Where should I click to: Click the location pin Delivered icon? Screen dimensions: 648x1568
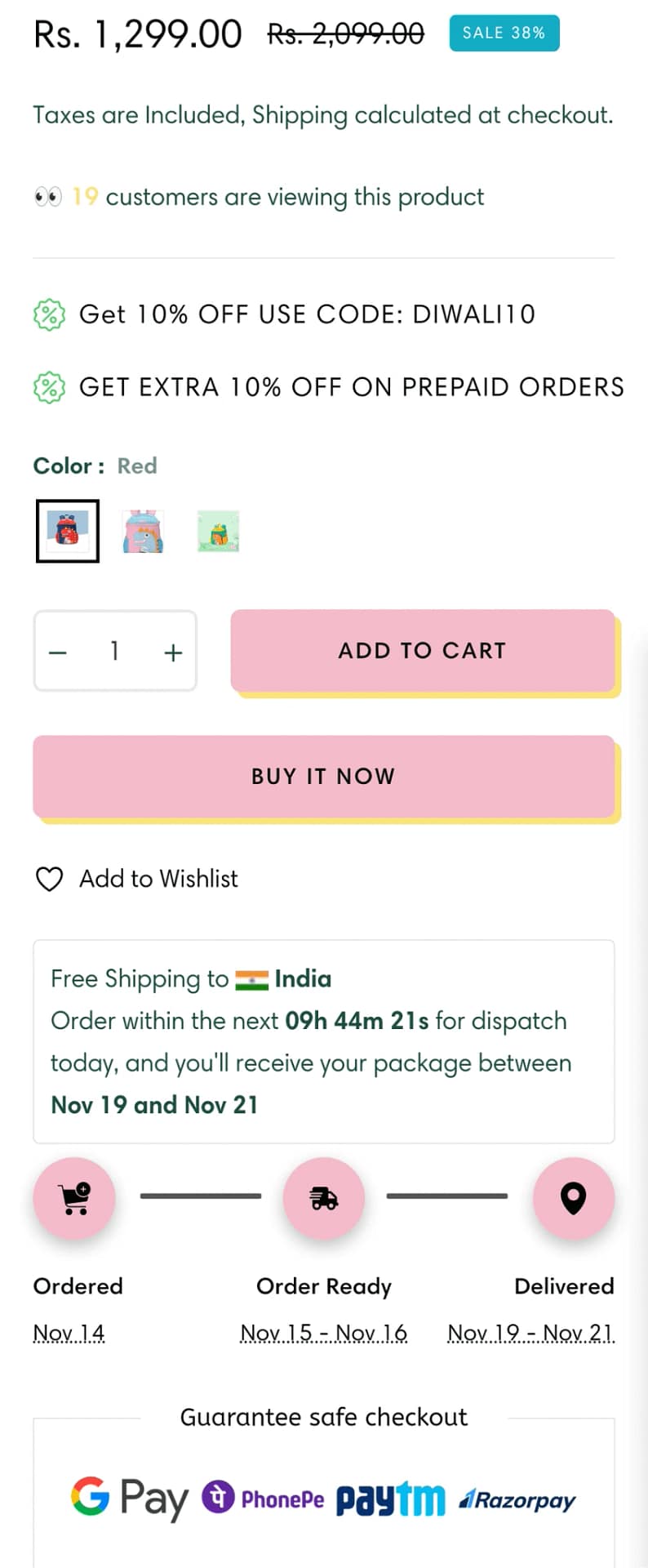573,1198
